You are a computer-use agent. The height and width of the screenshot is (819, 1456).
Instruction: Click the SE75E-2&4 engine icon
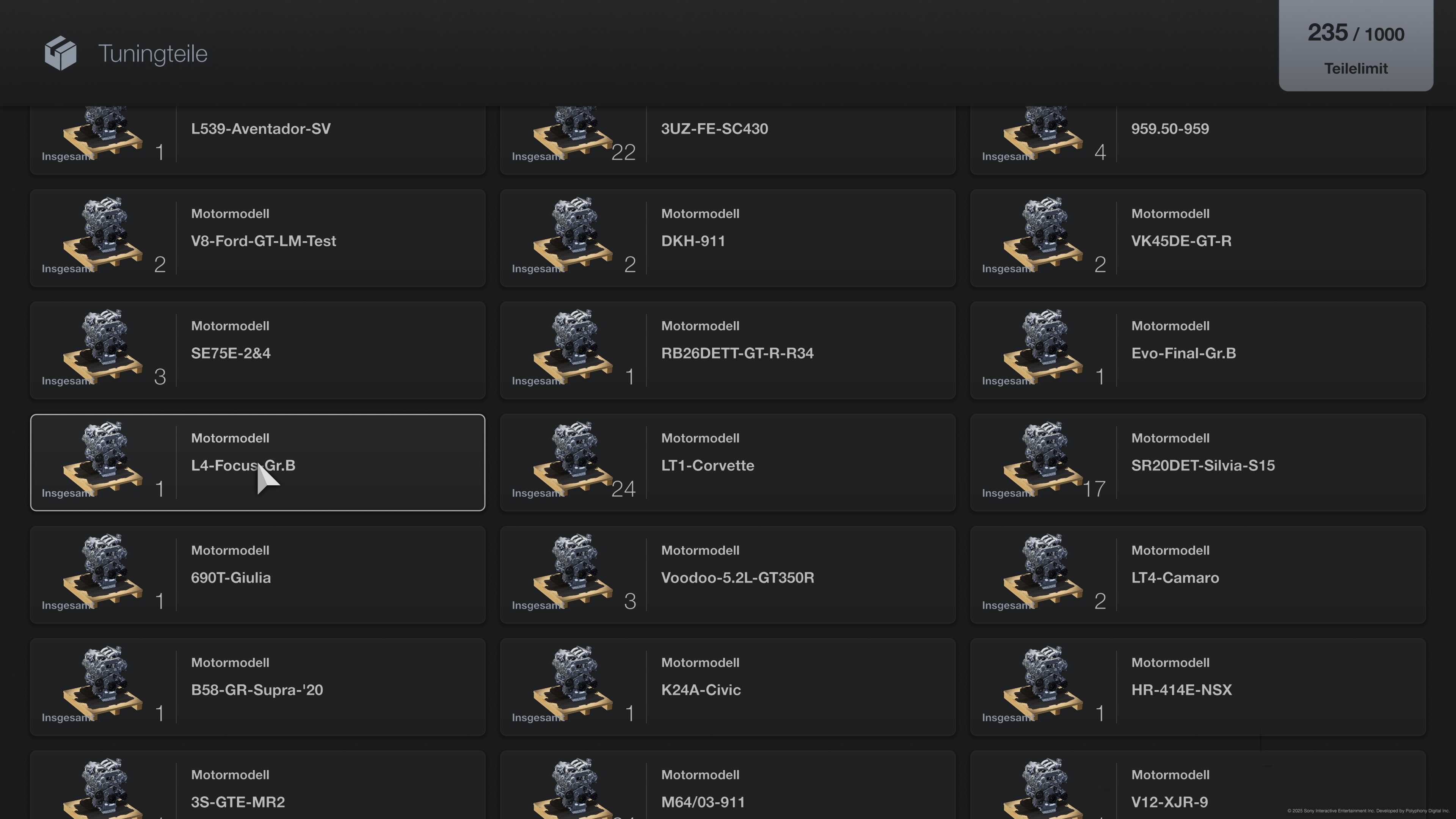point(103,346)
